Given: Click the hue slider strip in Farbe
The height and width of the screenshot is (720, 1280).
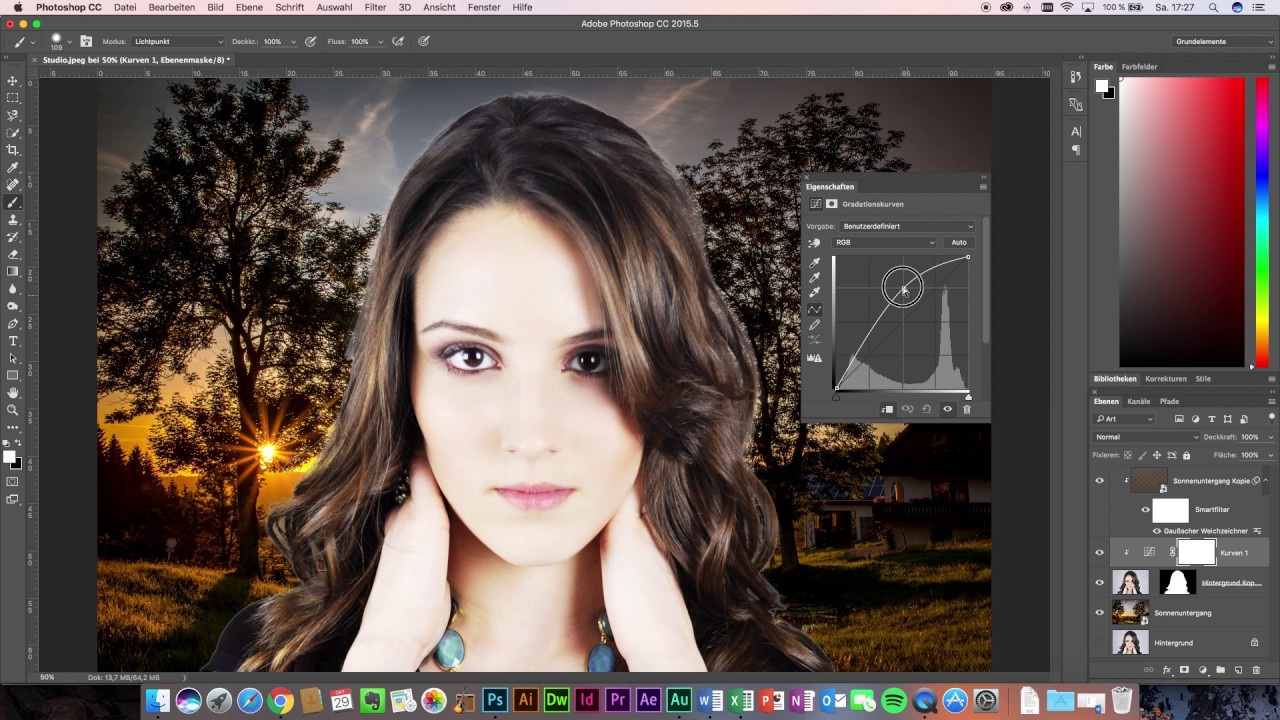Looking at the screenshot, I should coord(1262,223).
